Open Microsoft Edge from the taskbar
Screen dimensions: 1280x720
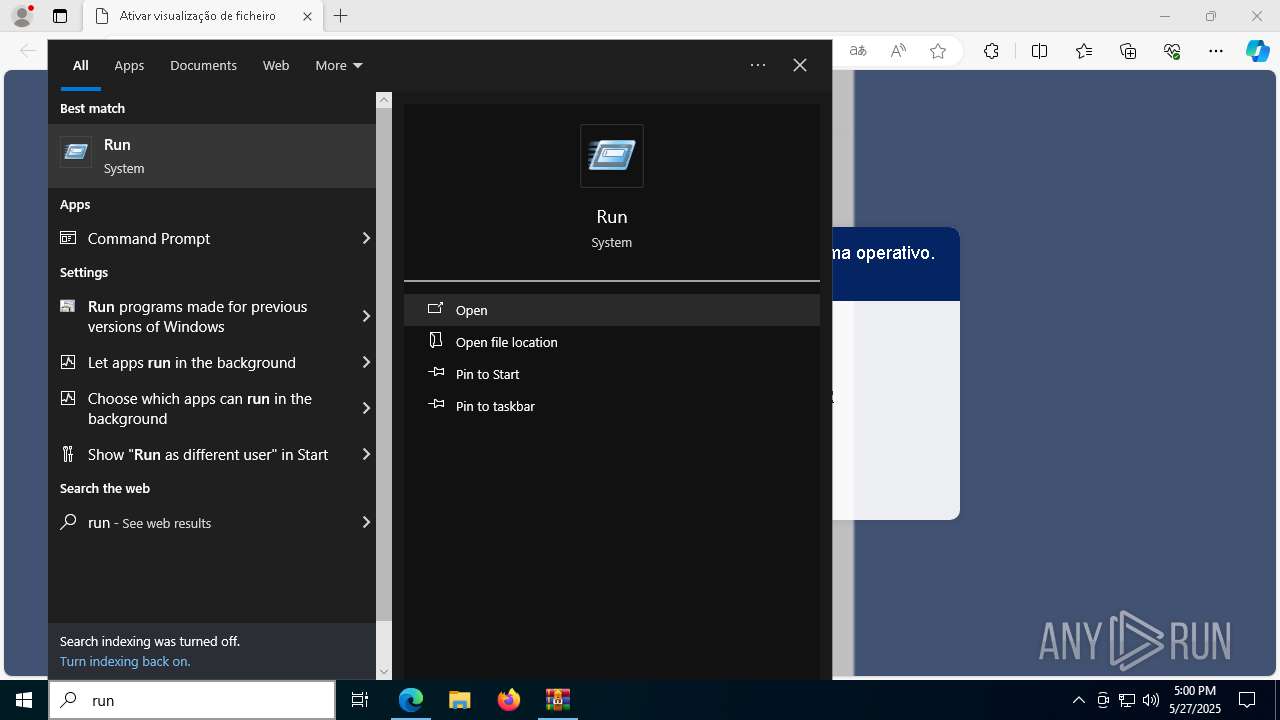(411, 700)
